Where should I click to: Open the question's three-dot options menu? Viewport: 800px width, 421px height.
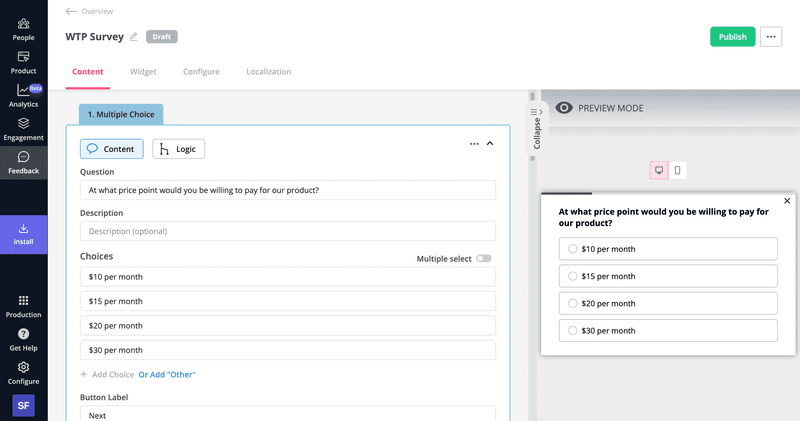(x=474, y=144)
